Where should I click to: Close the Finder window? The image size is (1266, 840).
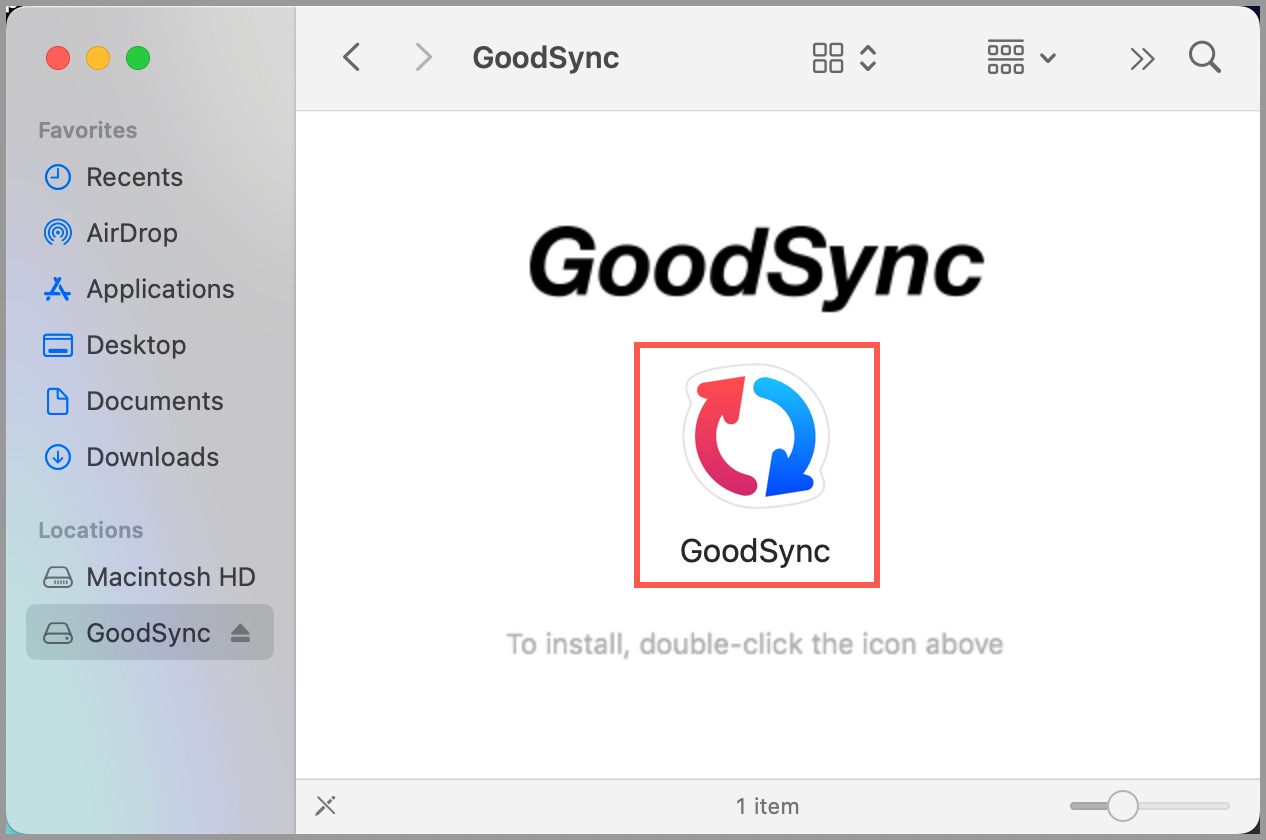(58, 58)
